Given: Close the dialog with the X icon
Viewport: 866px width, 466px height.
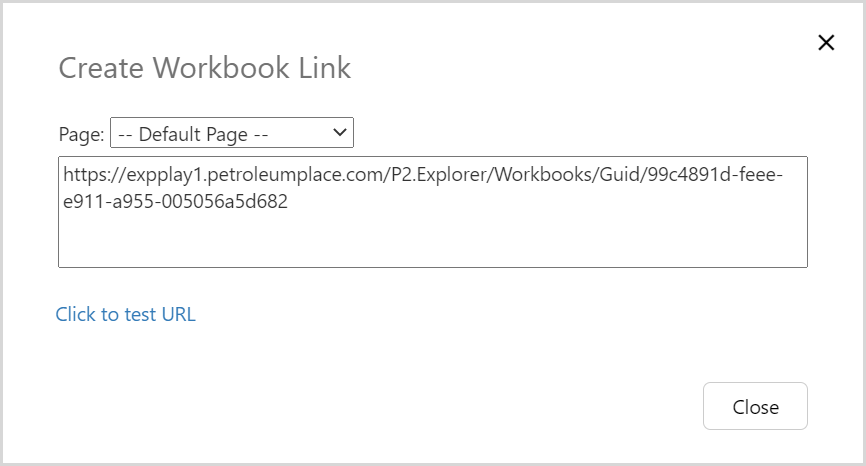Looking at the screenshot, I should coord(826,70).
